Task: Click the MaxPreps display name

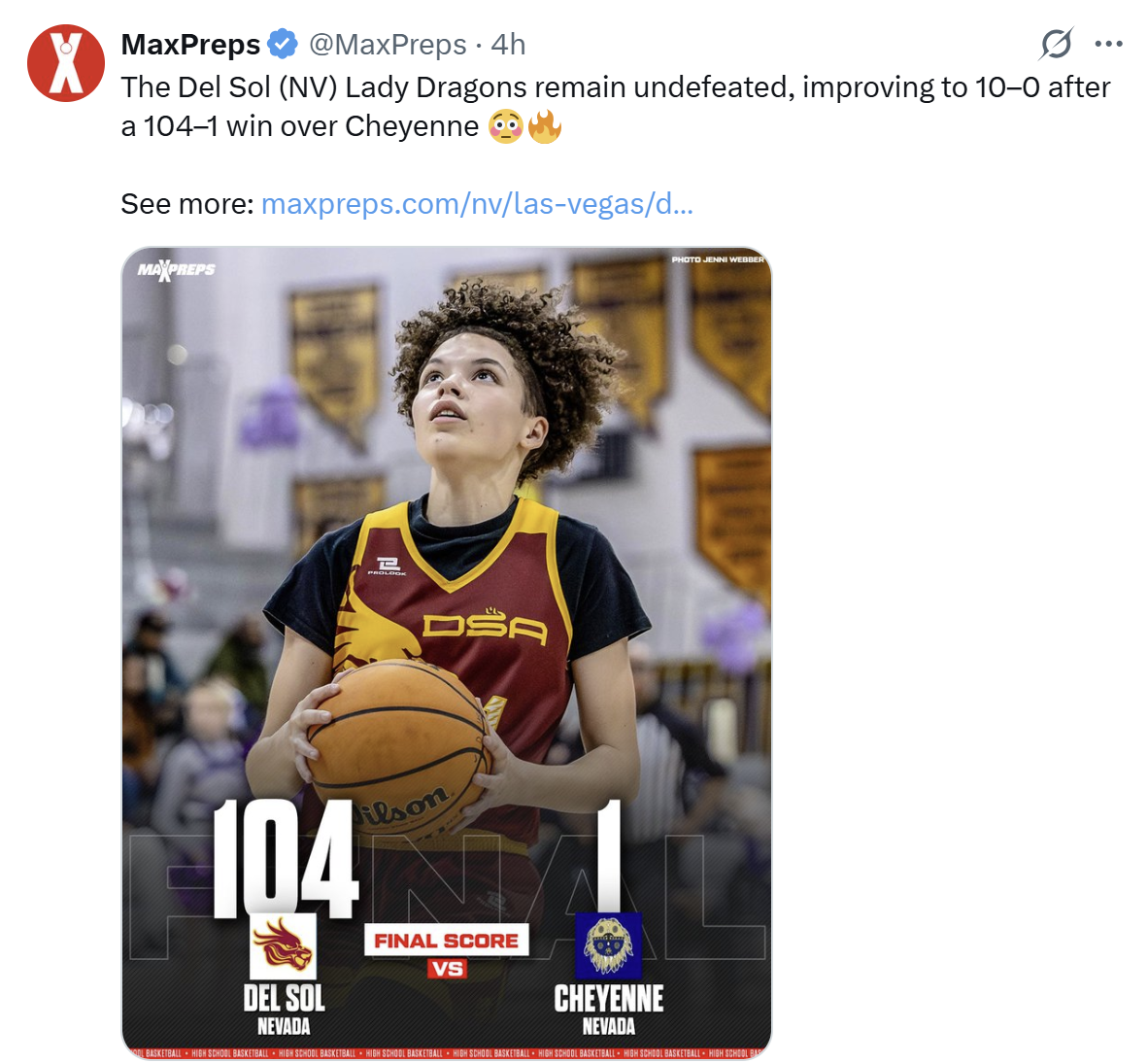Action: click(x=190, y=44)
